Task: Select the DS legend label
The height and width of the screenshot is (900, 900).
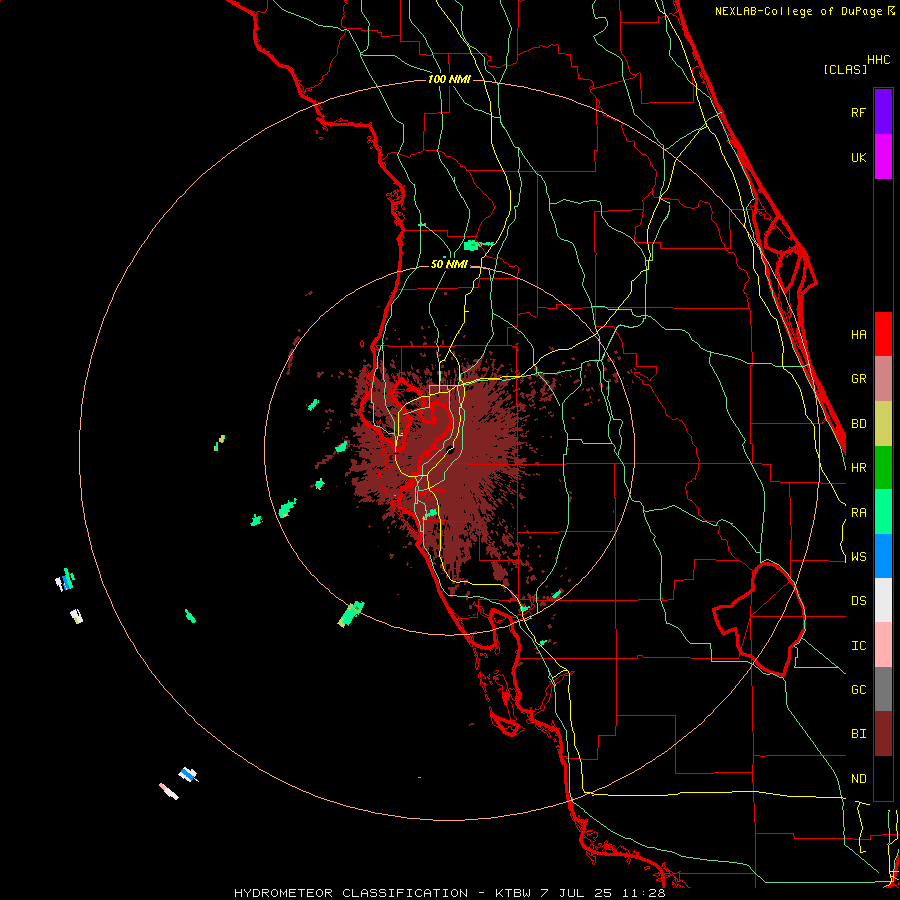Action: (858, 601)
